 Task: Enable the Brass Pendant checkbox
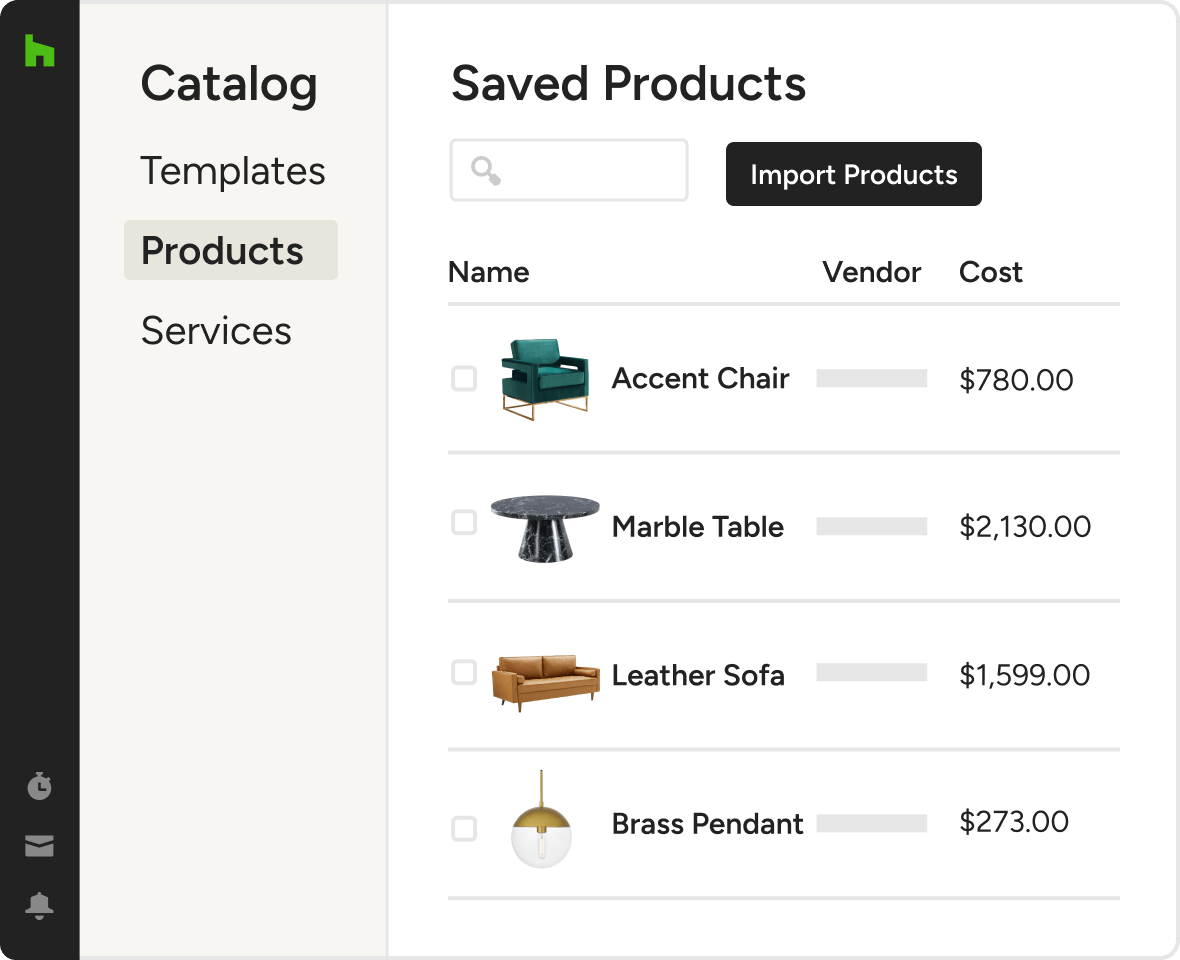(x=464, y=829)
